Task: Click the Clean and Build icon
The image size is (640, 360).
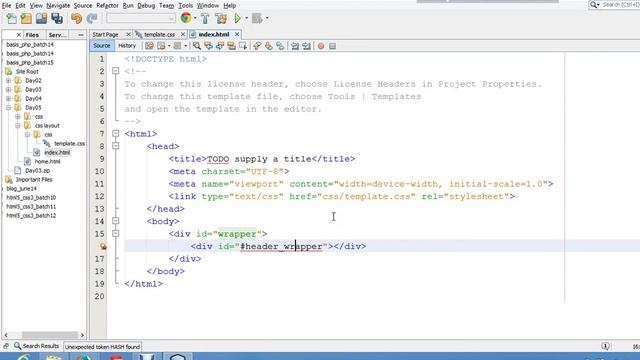Action: pos(221,18)
